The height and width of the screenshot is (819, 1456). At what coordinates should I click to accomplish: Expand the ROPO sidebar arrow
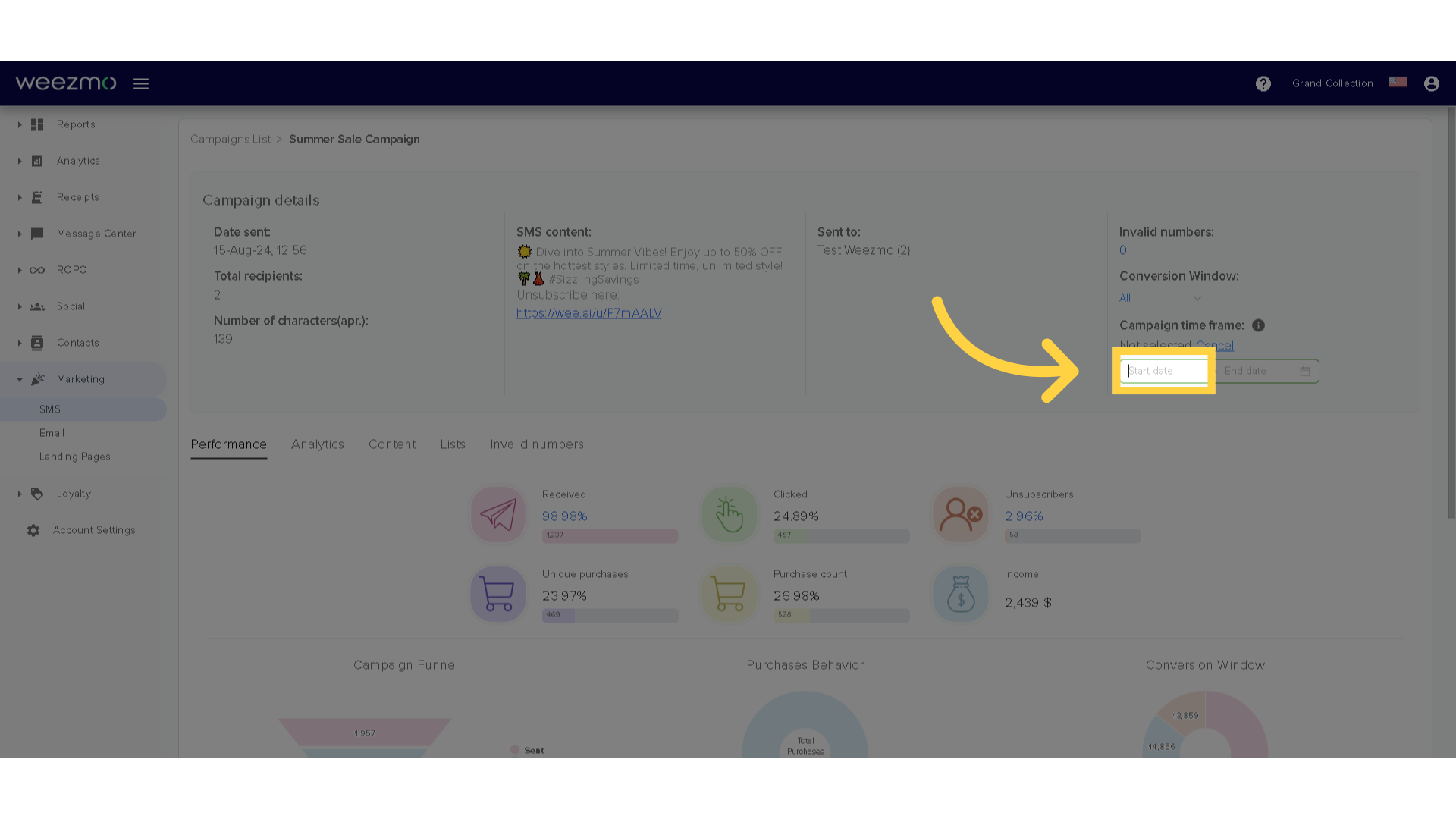coord(20,270)
